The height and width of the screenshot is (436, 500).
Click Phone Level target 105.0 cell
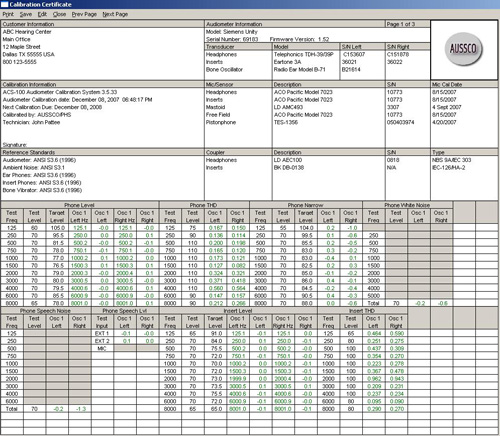point(57,228)
